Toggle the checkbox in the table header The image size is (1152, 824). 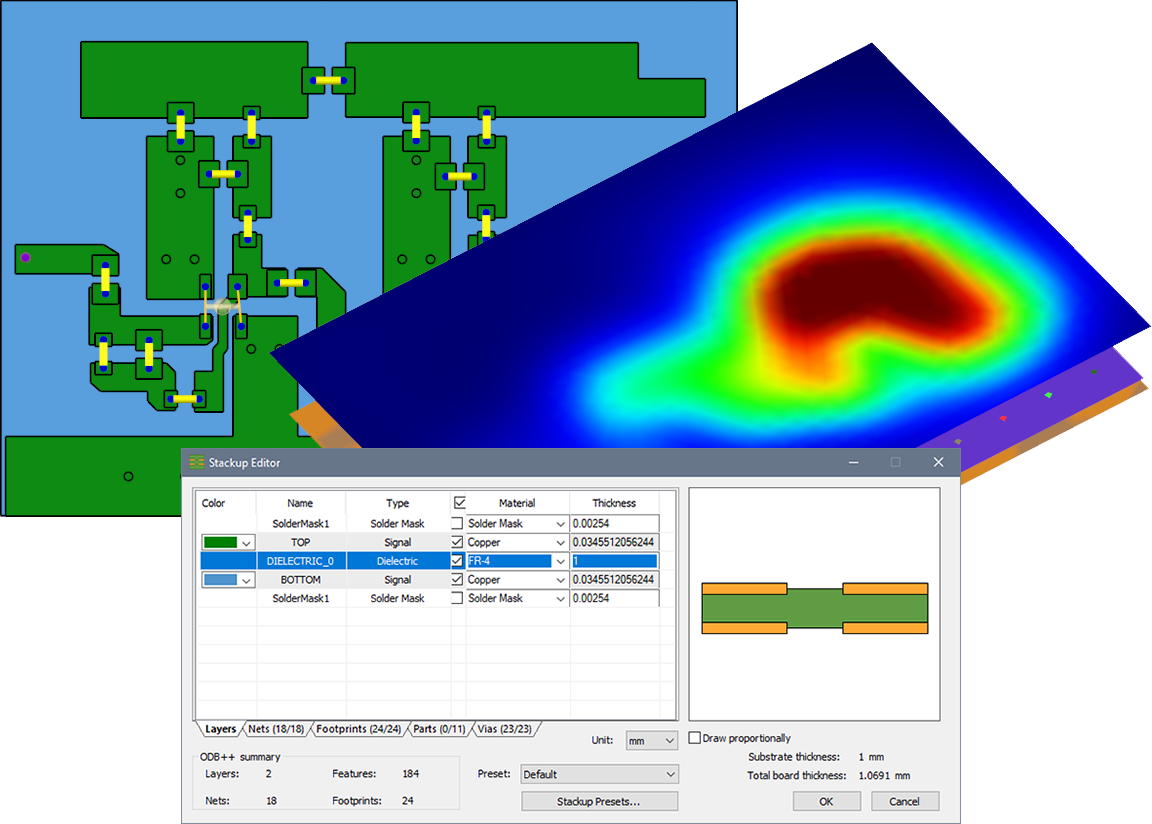tap(459, 503)
